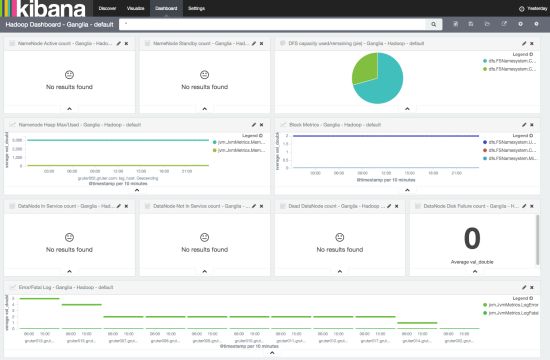Edit the DFS capacity pie panel
Screen dimensions: 550x360
tap(524, 44)
